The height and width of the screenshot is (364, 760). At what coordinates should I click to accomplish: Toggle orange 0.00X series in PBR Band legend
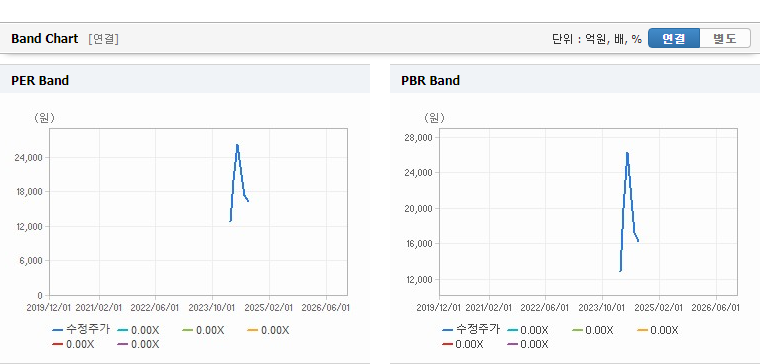[x=658, y=330]
